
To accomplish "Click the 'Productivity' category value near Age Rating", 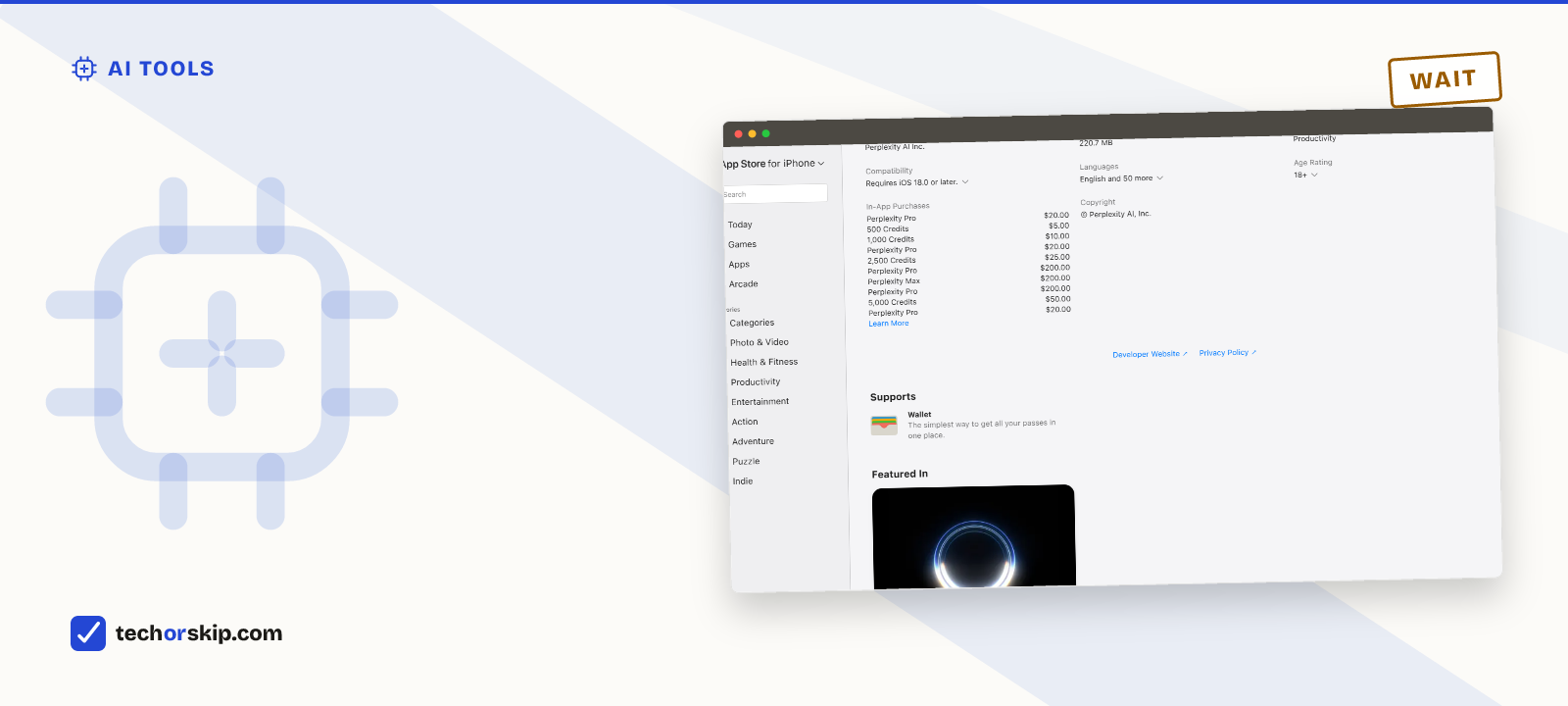I will (x=1314, y=138).
